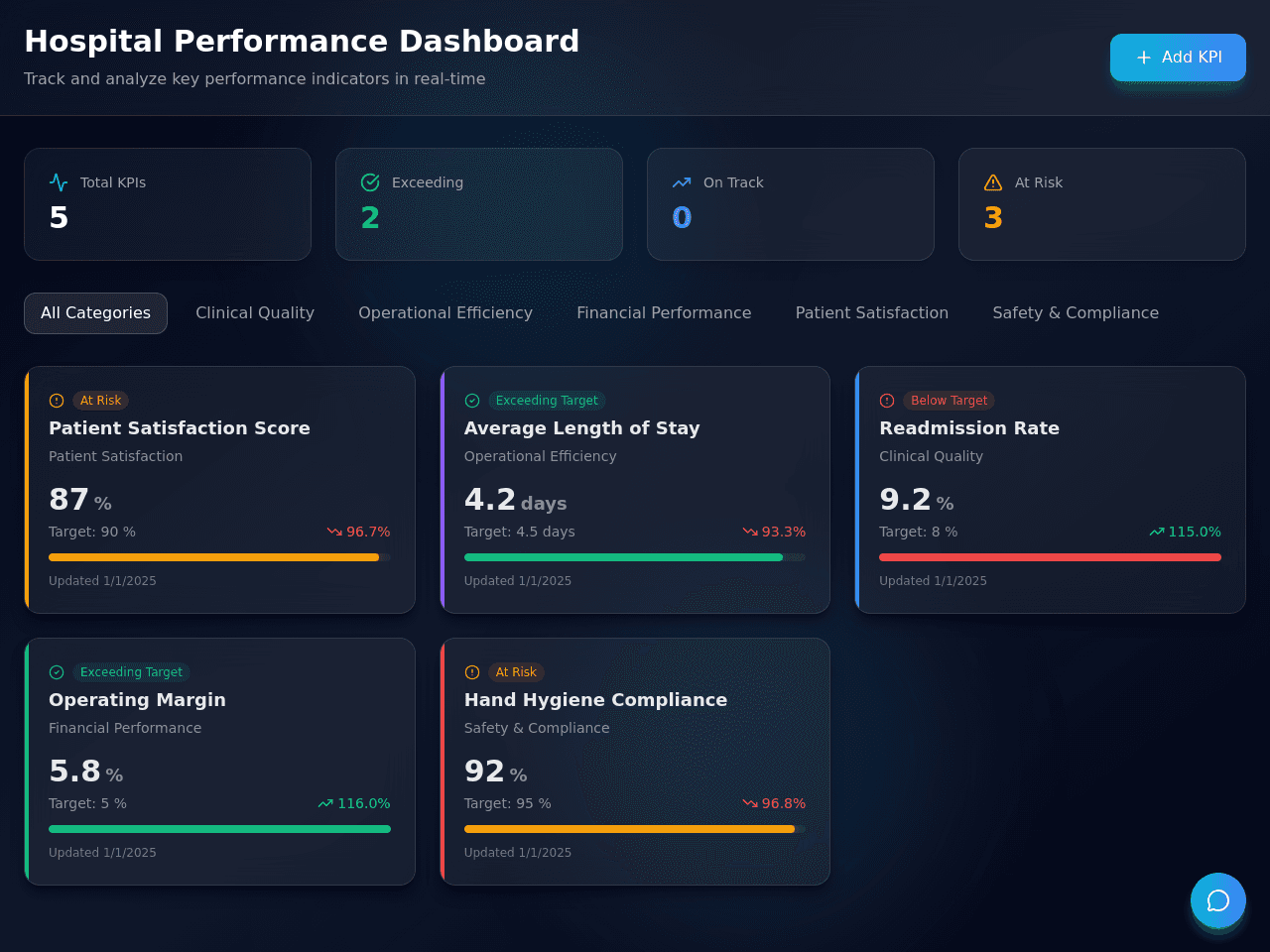
Task: Click Exceeding Target badge on Average Length of Stay
Action: click(x=547, y=401)
